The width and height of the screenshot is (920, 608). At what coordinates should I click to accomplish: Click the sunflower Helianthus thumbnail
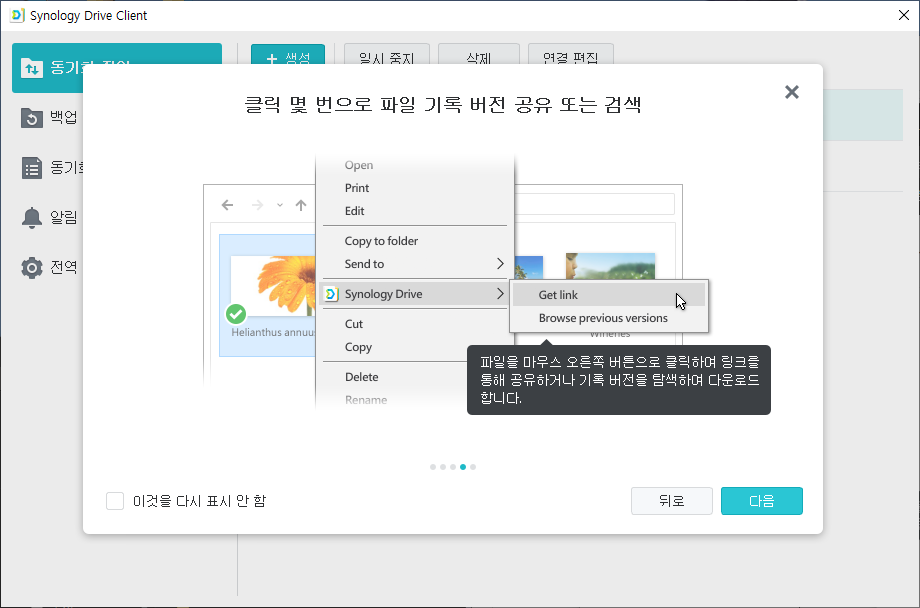(273, 286)
